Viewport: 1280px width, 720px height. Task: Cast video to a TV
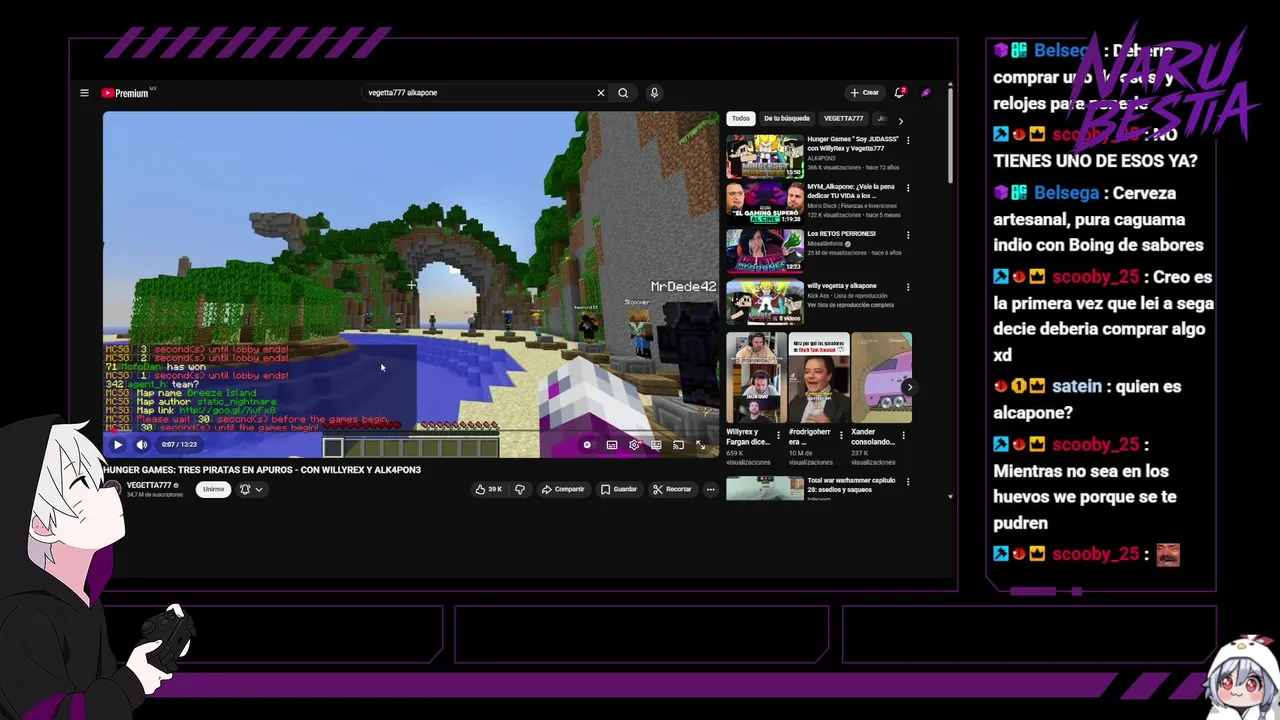click(x=678, y=445)
